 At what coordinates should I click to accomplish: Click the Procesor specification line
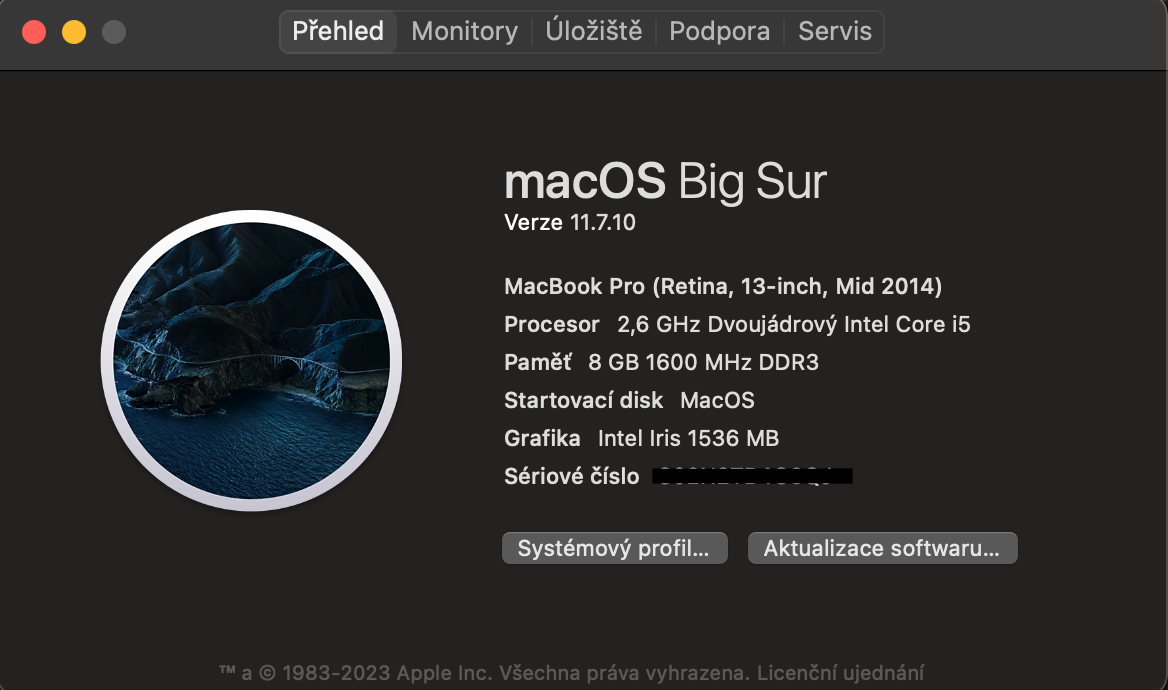pyautogui.click(x=737, y=324)
